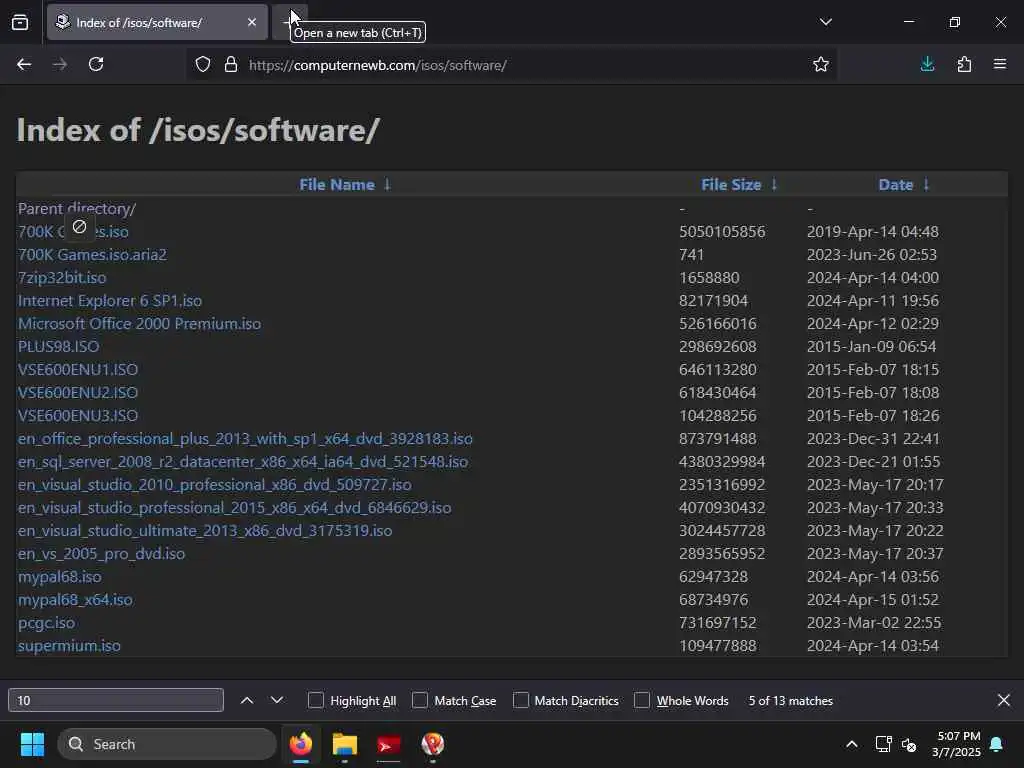Open en_sql_server_2008_r2_datacenter iso link
This screenshot has width=1024, height=768.
point(243,462)
